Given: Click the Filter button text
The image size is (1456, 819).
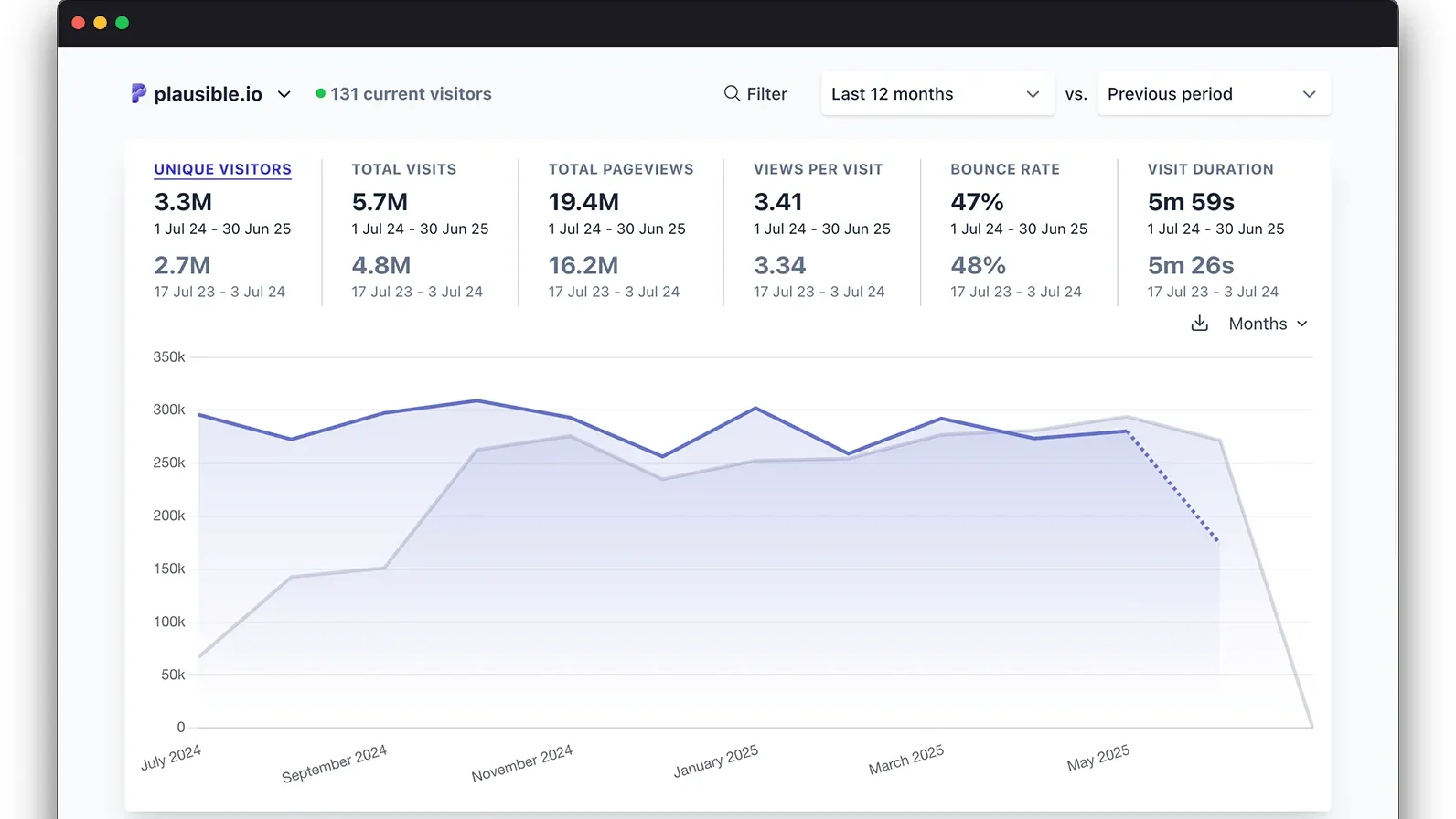Looking at the screenshot, I should pyautogui.click(x=766, y=94).
